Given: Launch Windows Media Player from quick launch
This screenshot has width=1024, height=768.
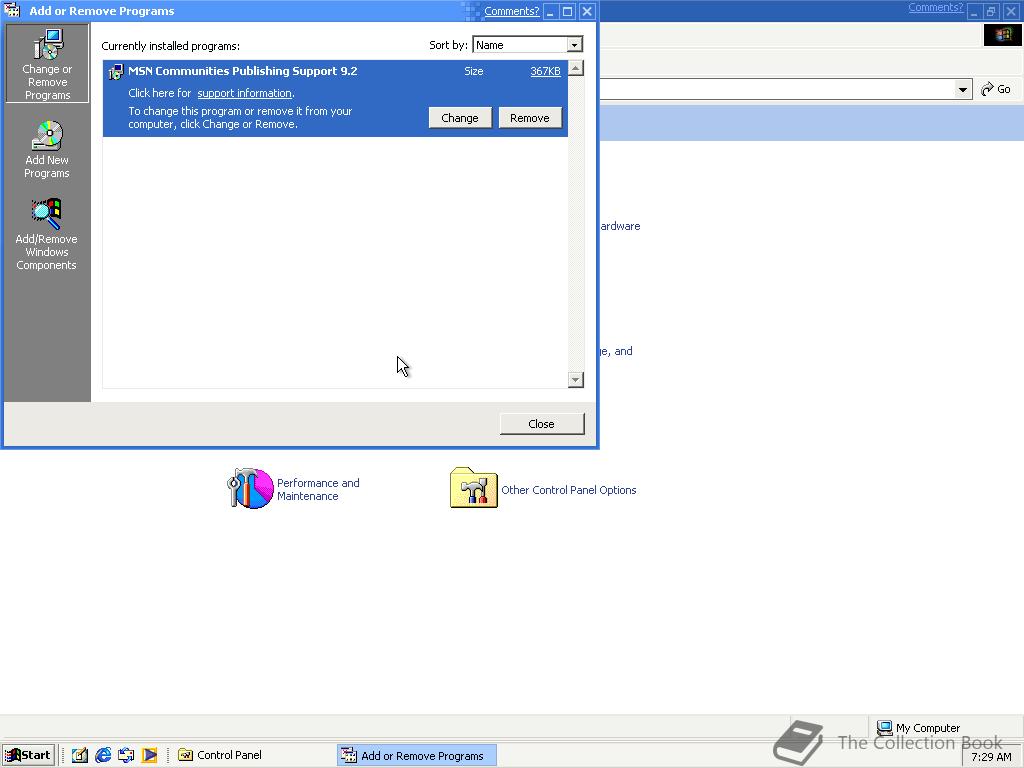Looking at the screenshot, I should tap(150, 755).
